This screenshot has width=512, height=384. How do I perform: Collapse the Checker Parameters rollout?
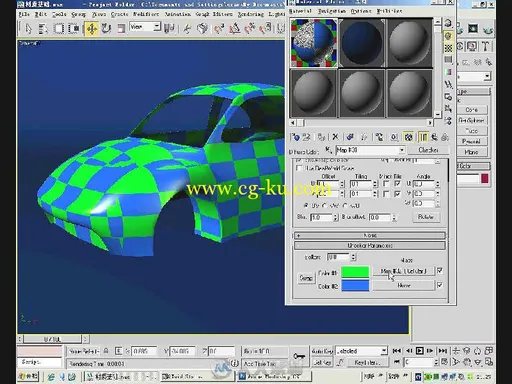pos(370,246)
